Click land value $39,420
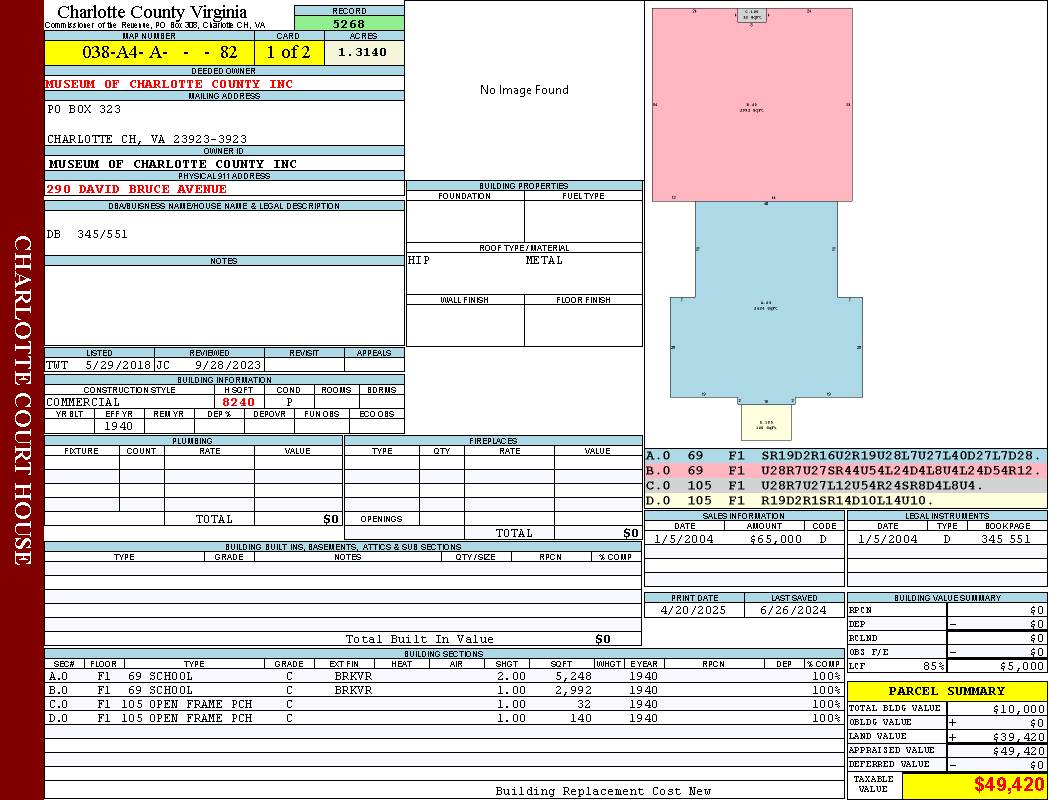Image resolution: width=1050 pixels, height=800 pixels. [x=1019, y=737]
